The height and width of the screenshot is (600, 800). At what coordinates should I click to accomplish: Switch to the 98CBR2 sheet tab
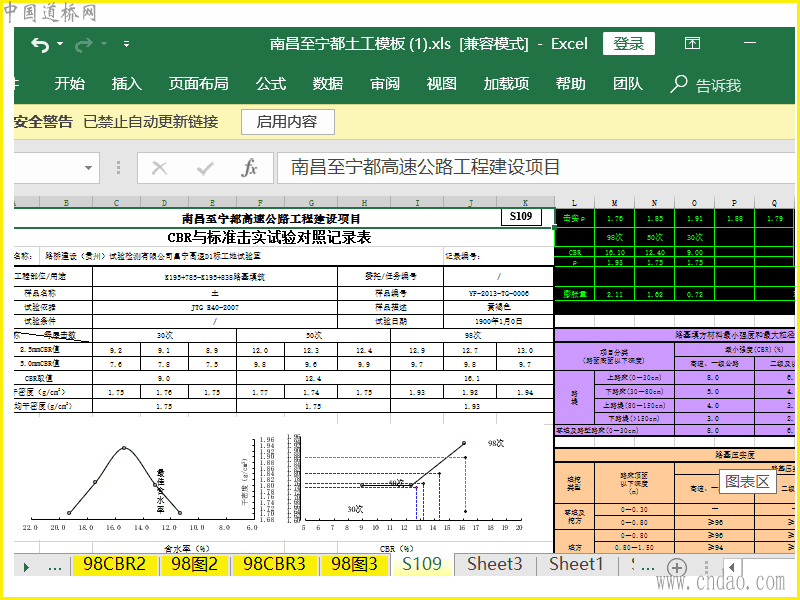pos(115,564)
